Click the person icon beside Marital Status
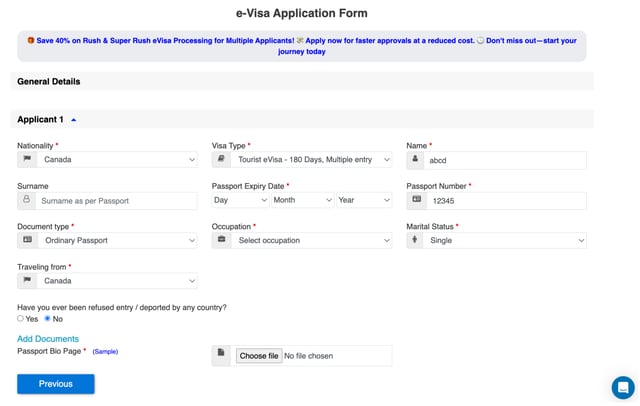The height and width of the screenshot is (406, 640). pyautogui.click(x=415, y=240)
